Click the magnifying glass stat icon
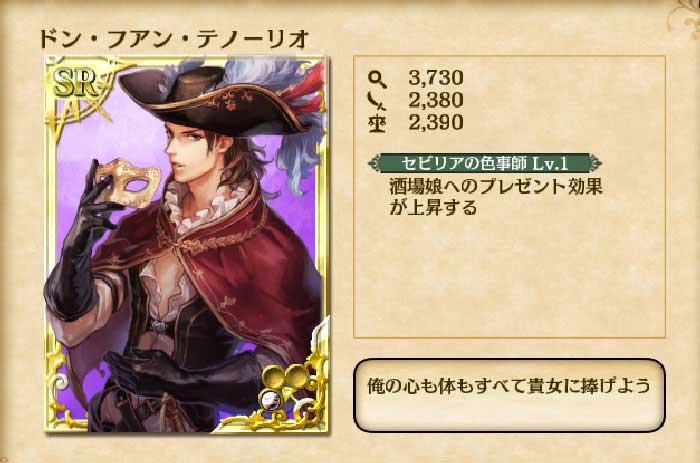 coord(377,80)
